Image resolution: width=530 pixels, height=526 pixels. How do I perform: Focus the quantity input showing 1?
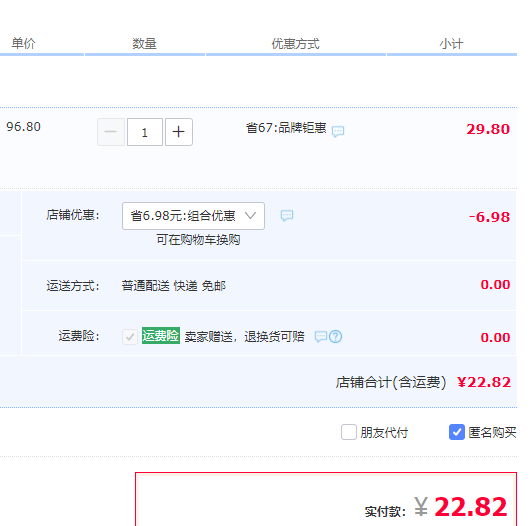click(145, 132)
